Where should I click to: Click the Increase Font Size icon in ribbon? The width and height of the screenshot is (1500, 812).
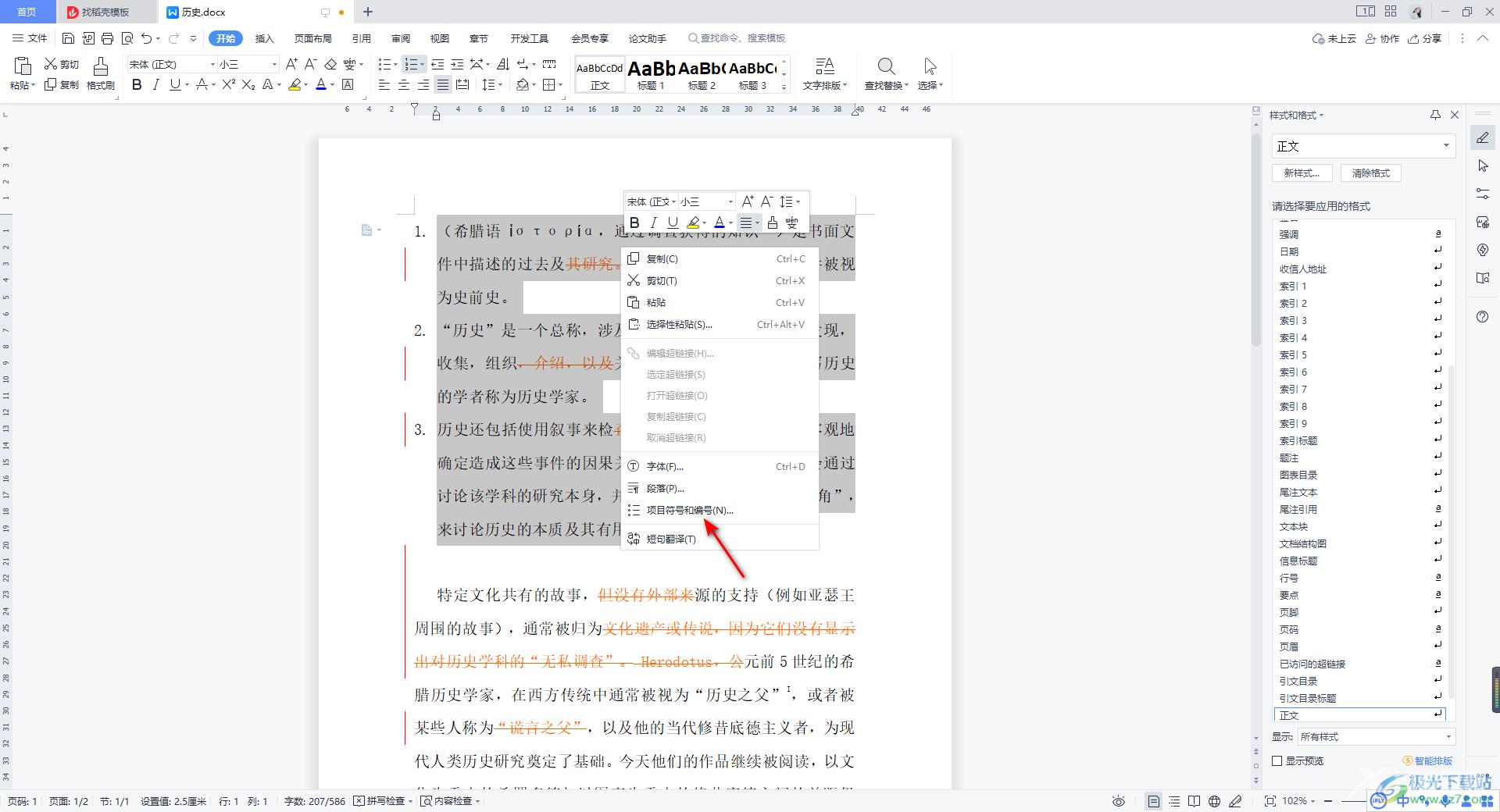coord(291,64)
